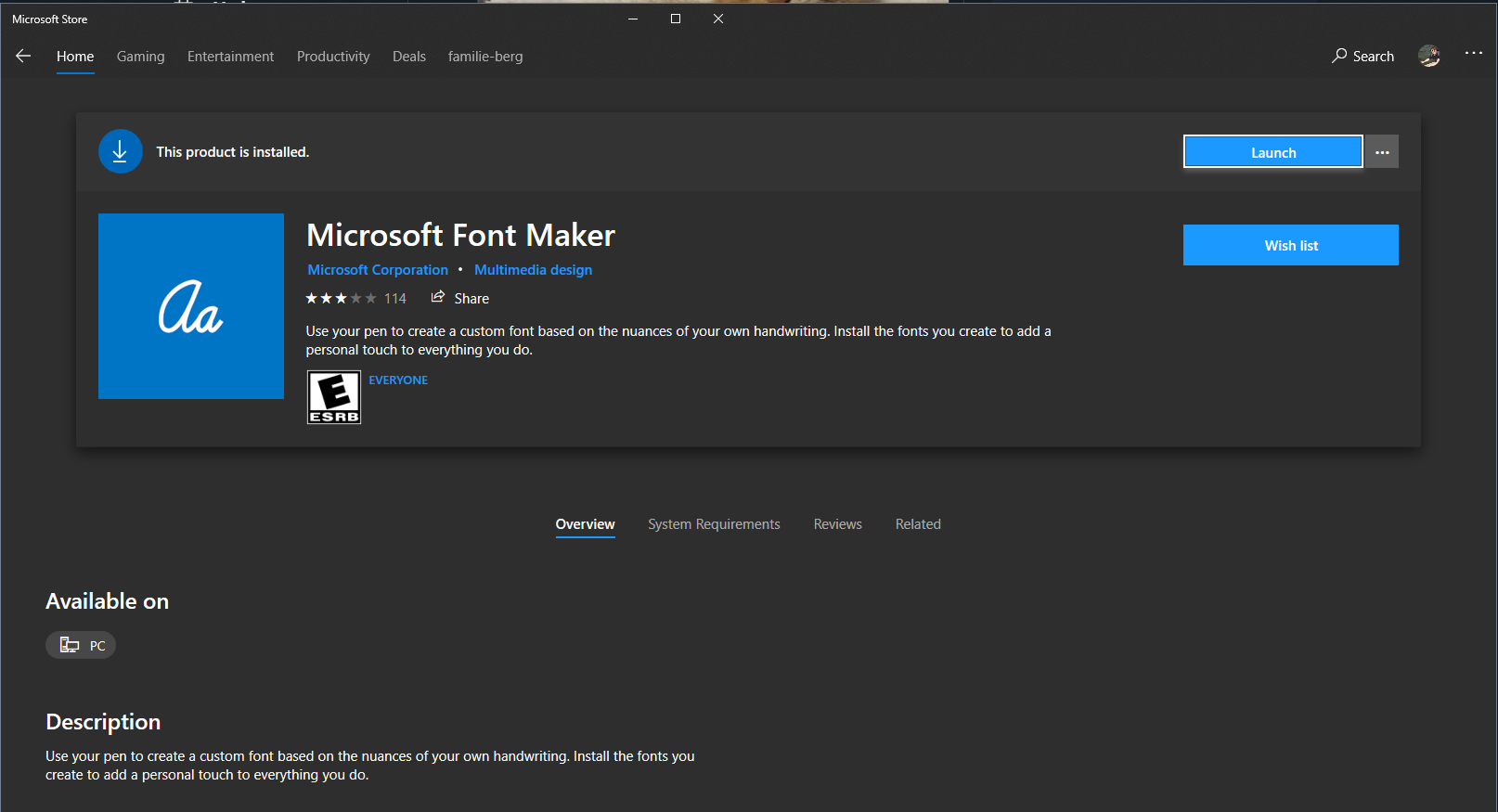This screenshot has width=1498, height=812.
Task: Click the Microsoft Font Maker app tile
Action: coord(191,306)
